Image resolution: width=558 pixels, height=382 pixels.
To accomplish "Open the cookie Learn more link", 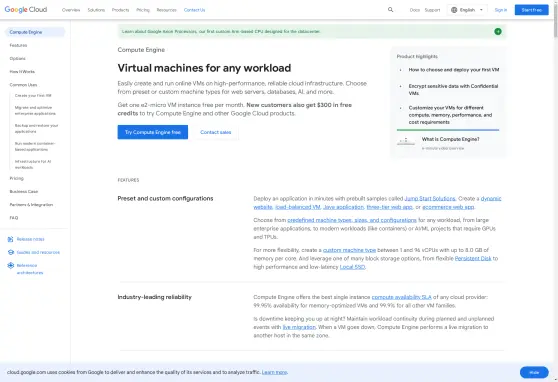I will click(274, 372).
